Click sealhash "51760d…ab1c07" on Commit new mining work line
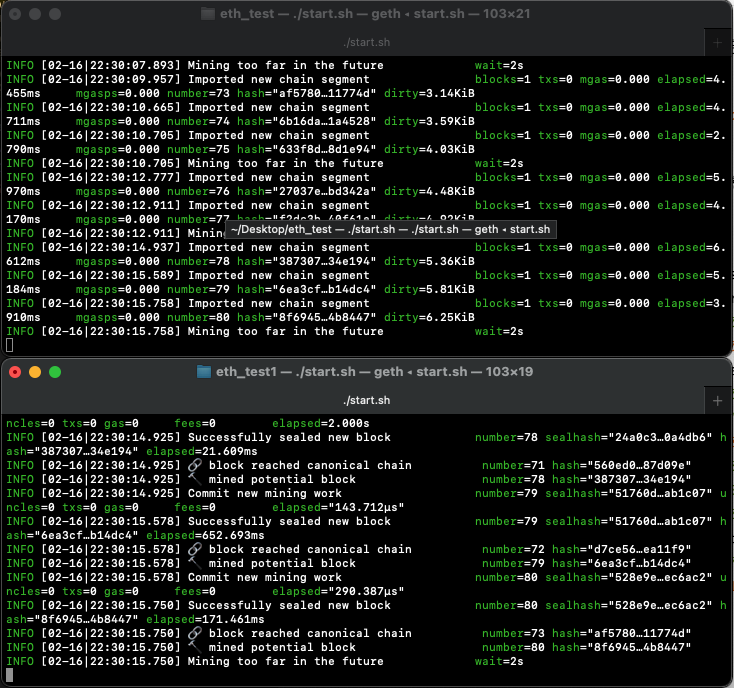The width and height of the screenshot is (734, 688). click(x=629, y=493)
